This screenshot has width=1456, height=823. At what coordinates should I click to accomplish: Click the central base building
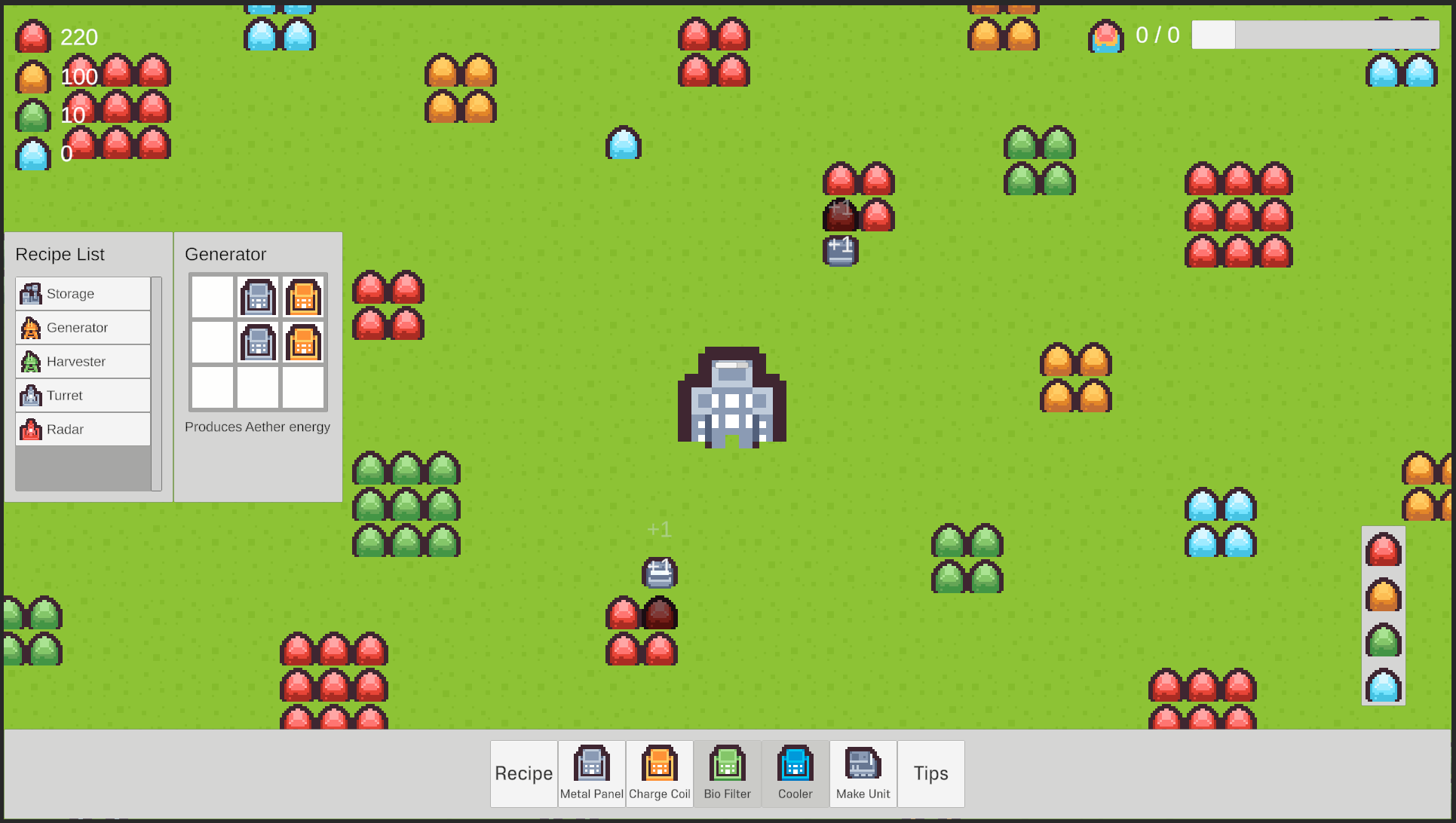pos(731,398)
